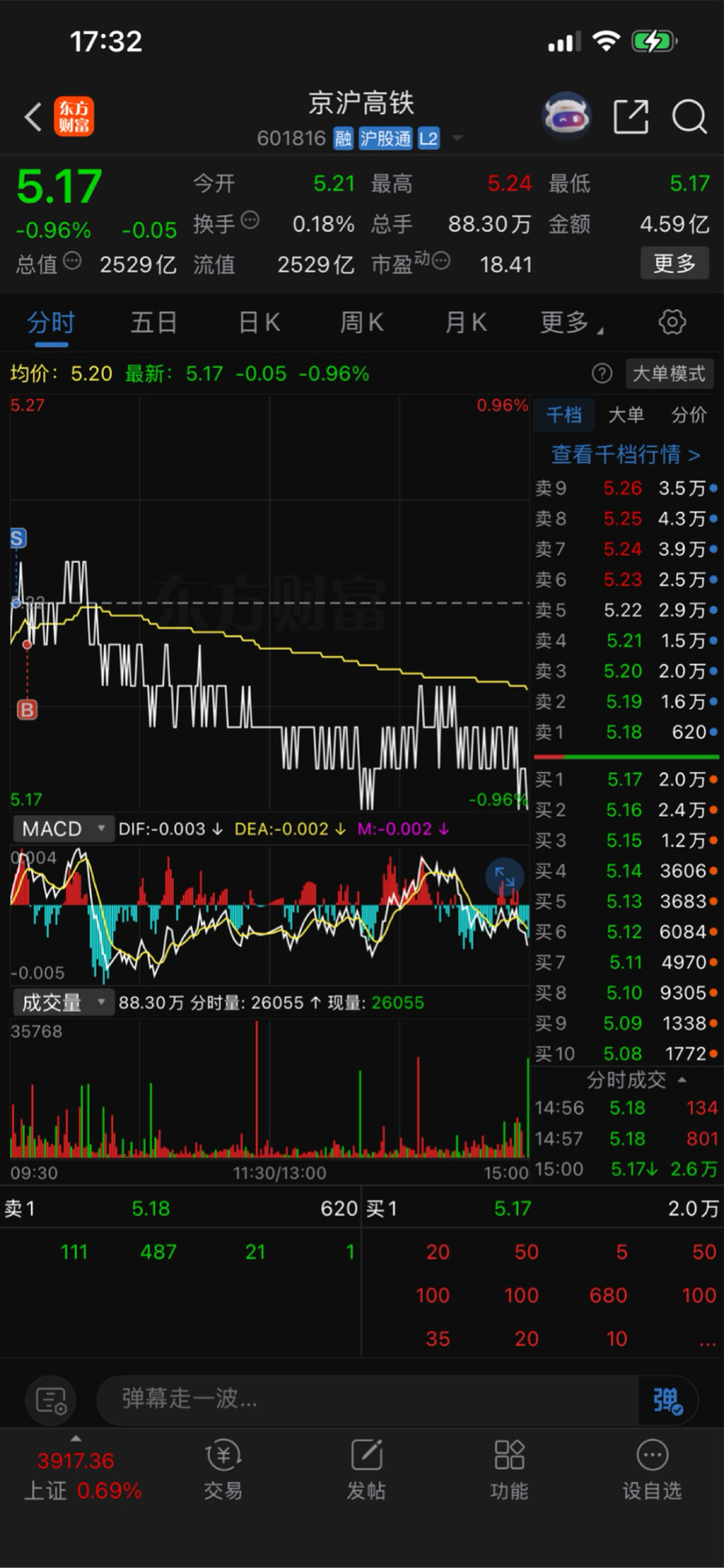Tap the 融 margin badge
Viewport: 724px width, 1568px height.
point(343,139)
